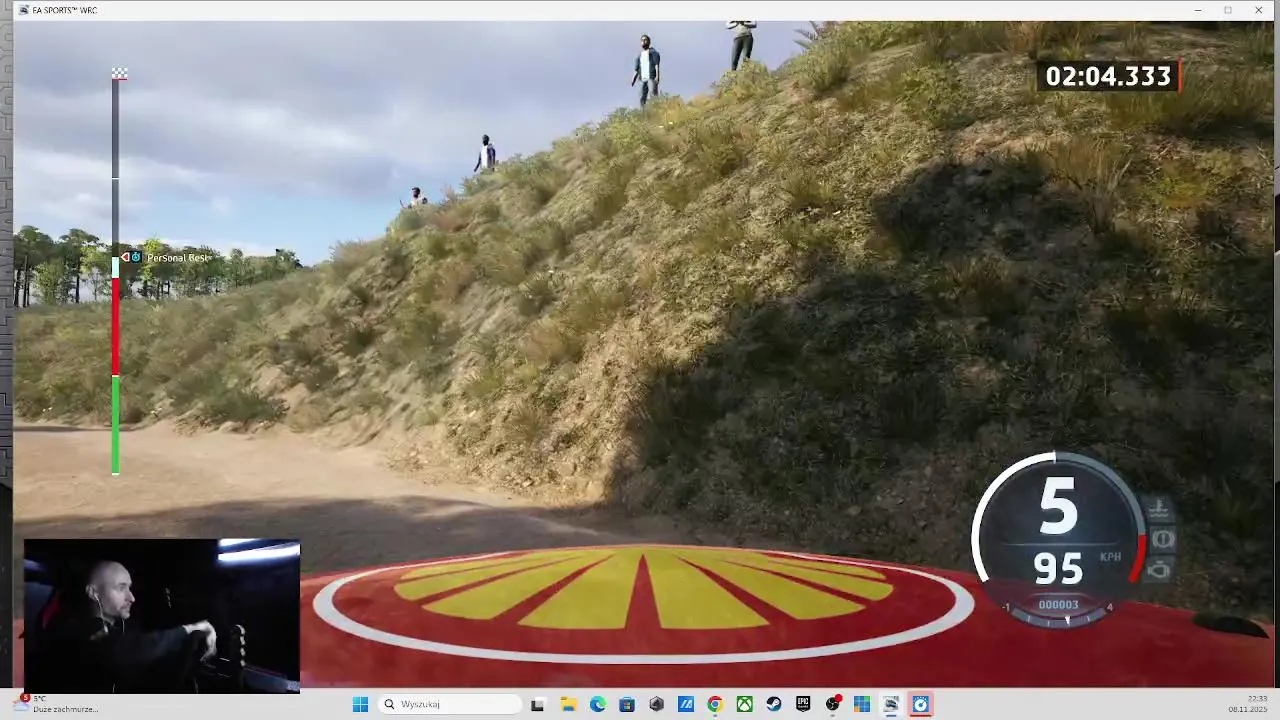Click the KPH unit label
Image resolution: width=1280 pixels, height=720 pixels.
[x=1110, y=557]
